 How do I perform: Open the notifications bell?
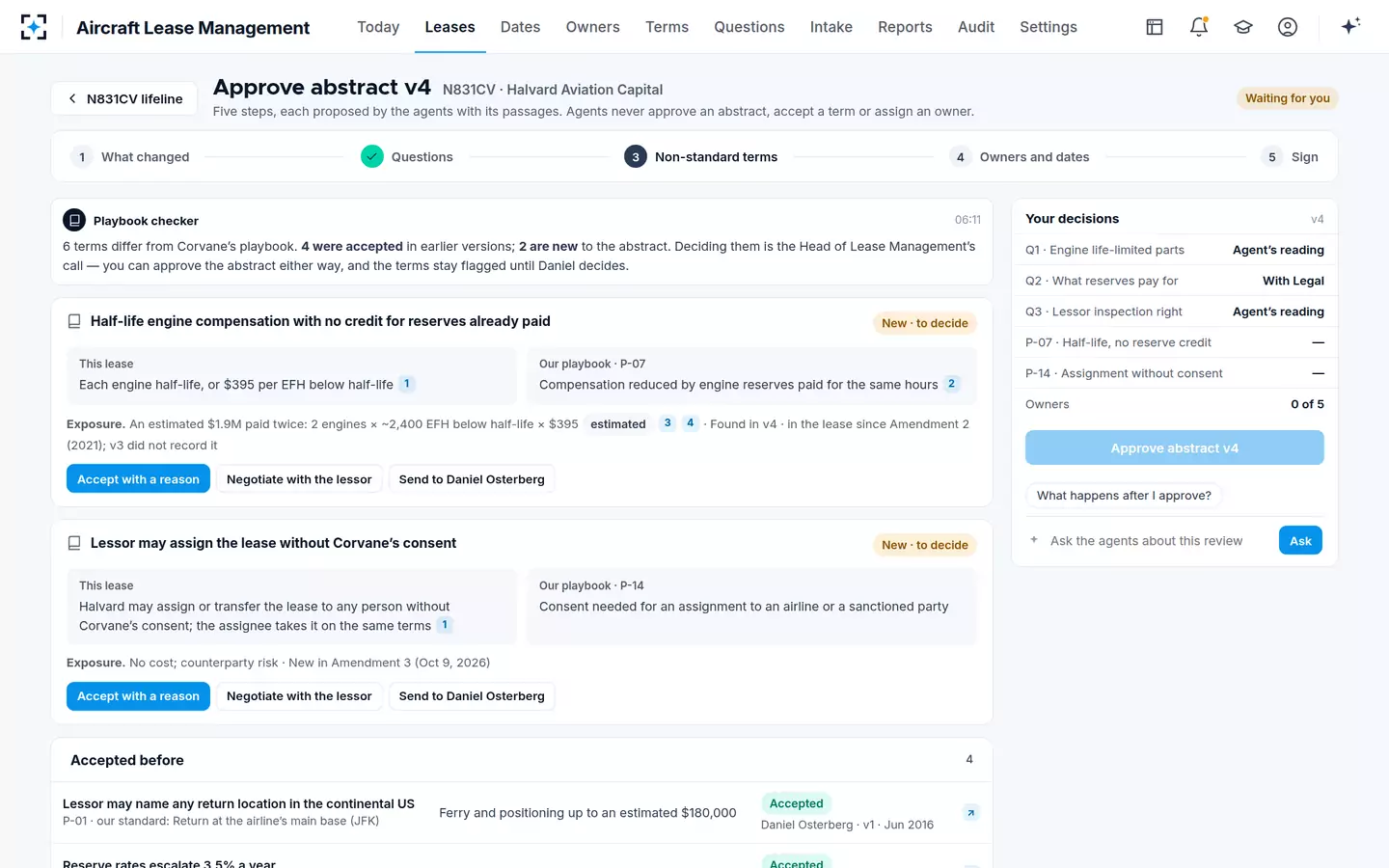coord(1199,27)
